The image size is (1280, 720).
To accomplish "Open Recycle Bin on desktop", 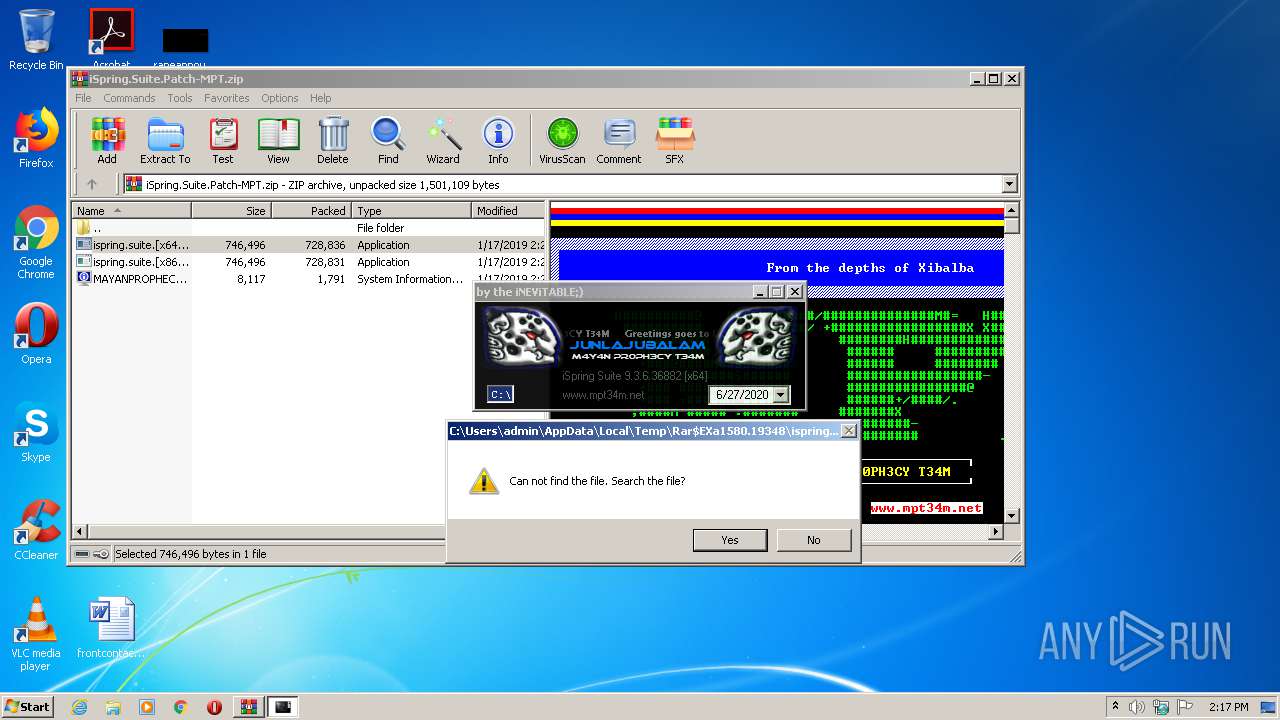I will (36, 40).
